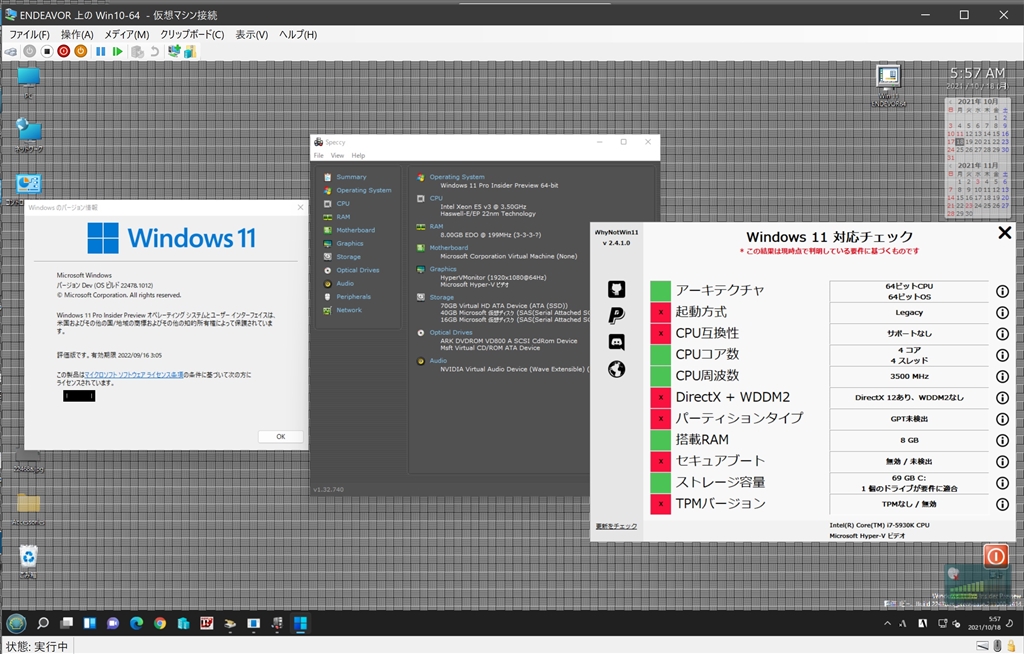Image resolution: width=1024 pixels, height=654 pixels.
Task: Click OK in Windows version dialog
Action: [x=281, y=436]
